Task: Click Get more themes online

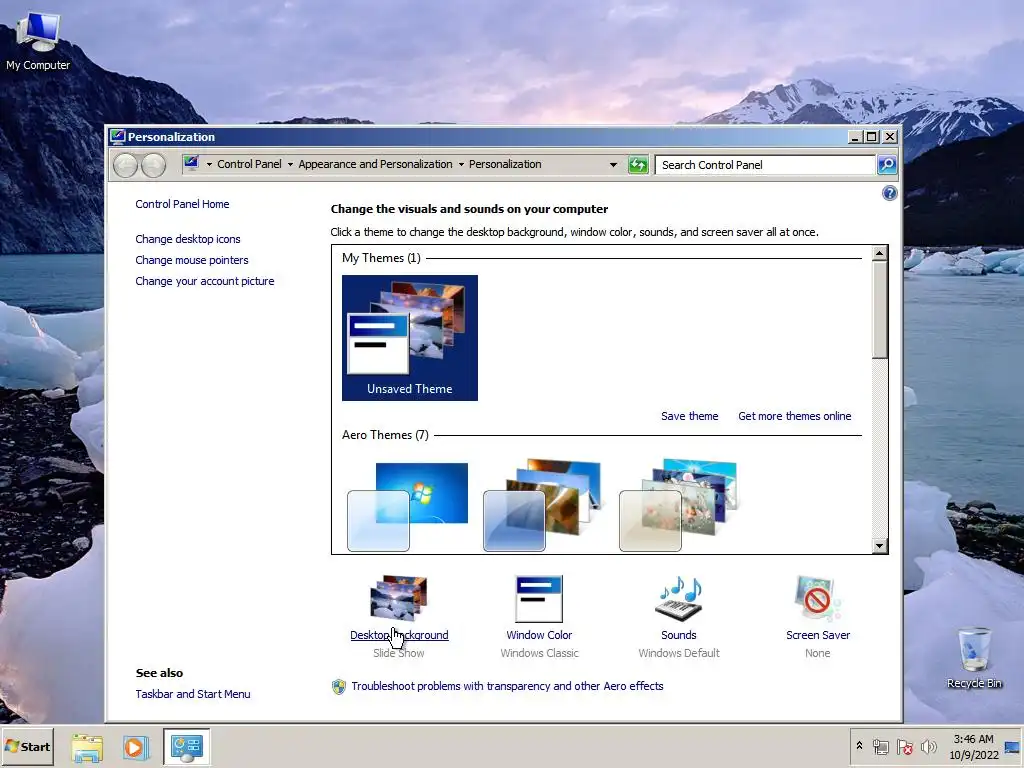Action: pyautogui.click(x=794, y=416)
